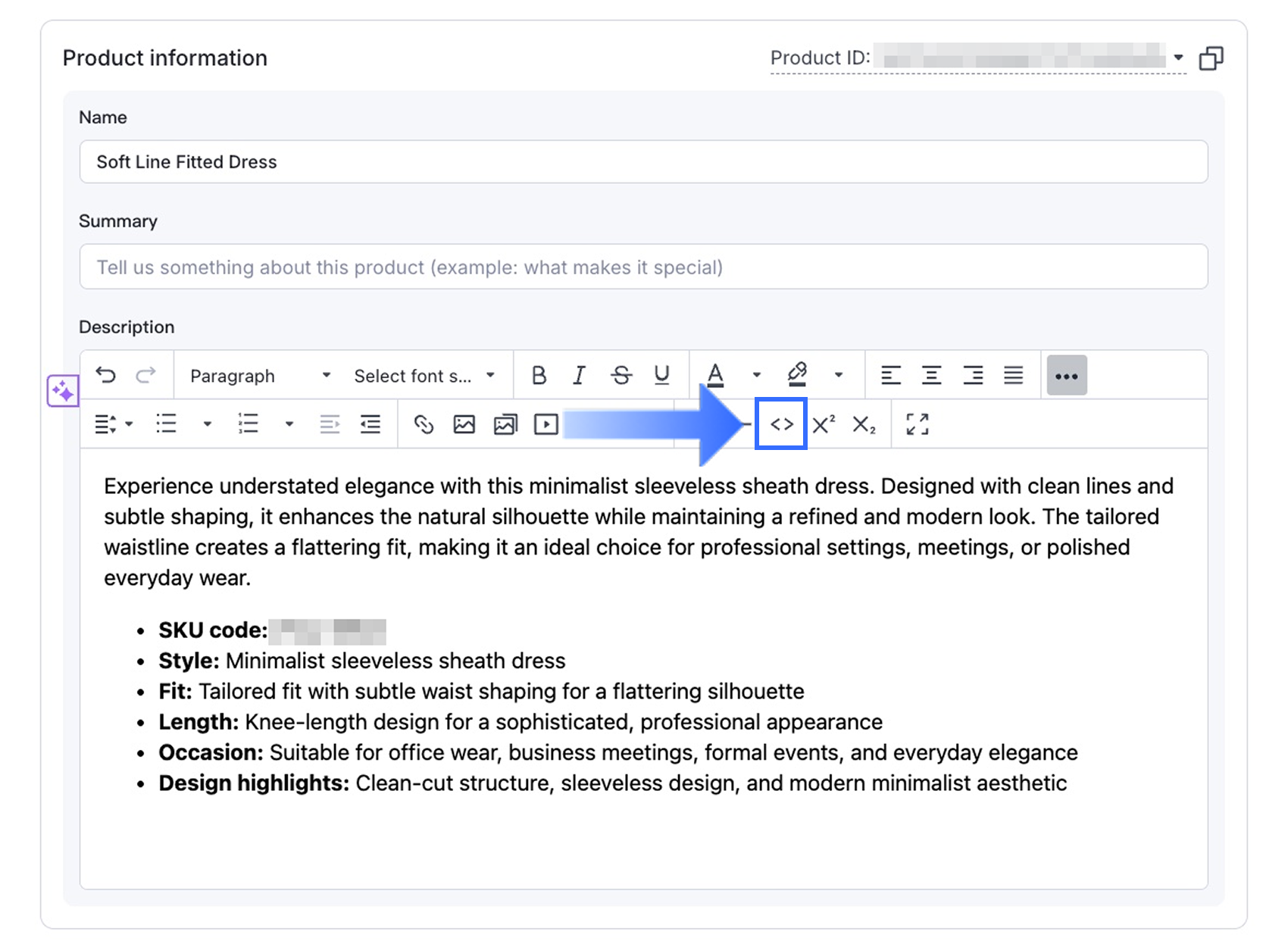Align text right

click(x=973, y=375)
